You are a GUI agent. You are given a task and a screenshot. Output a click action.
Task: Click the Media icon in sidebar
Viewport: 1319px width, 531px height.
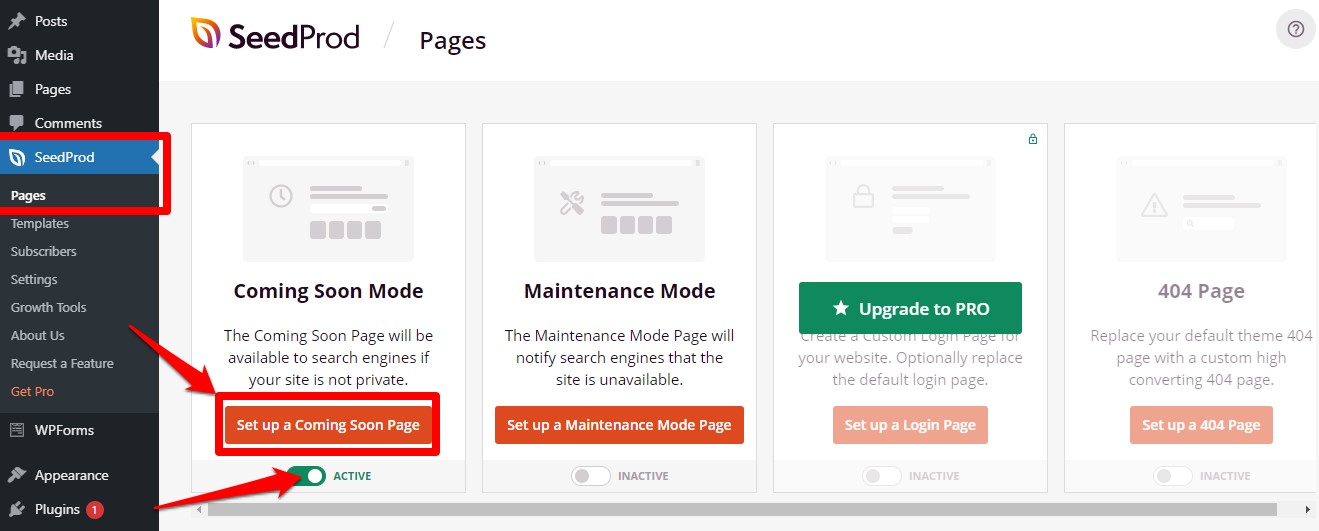point(17,55)
